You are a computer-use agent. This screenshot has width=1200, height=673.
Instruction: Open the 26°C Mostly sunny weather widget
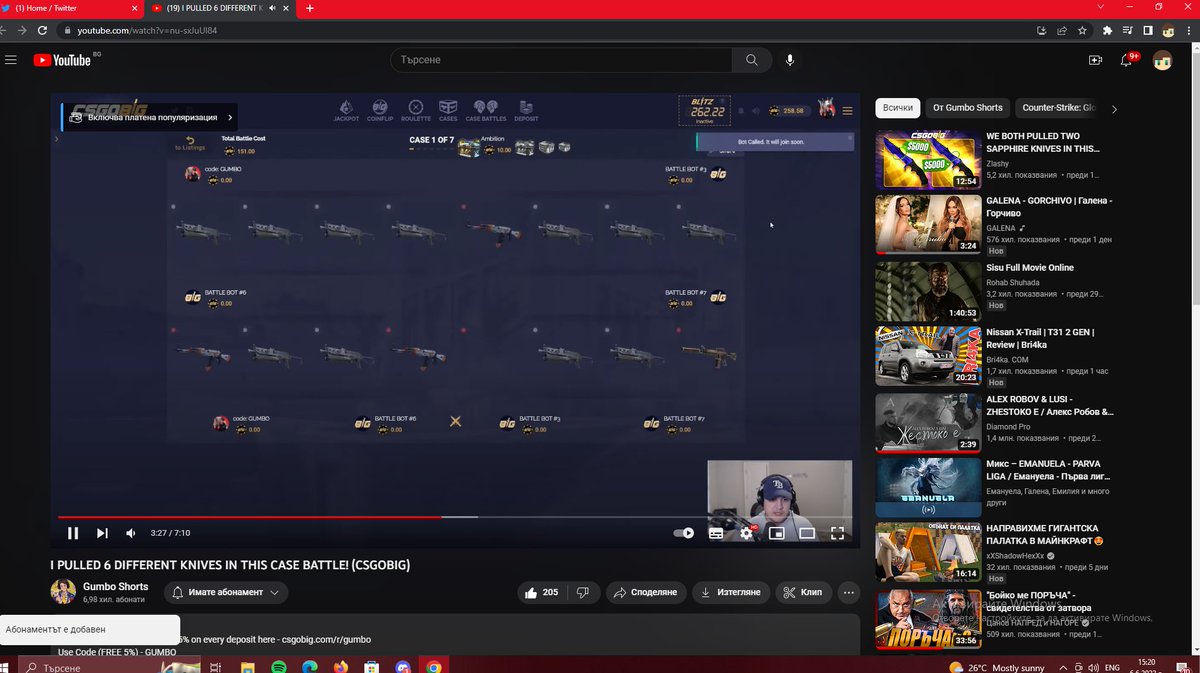click(x=995, y=667)
